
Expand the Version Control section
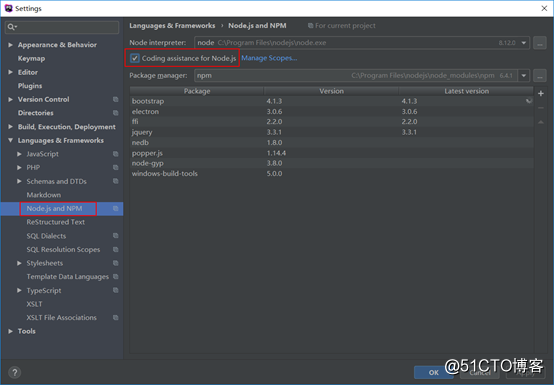(11, 99)
